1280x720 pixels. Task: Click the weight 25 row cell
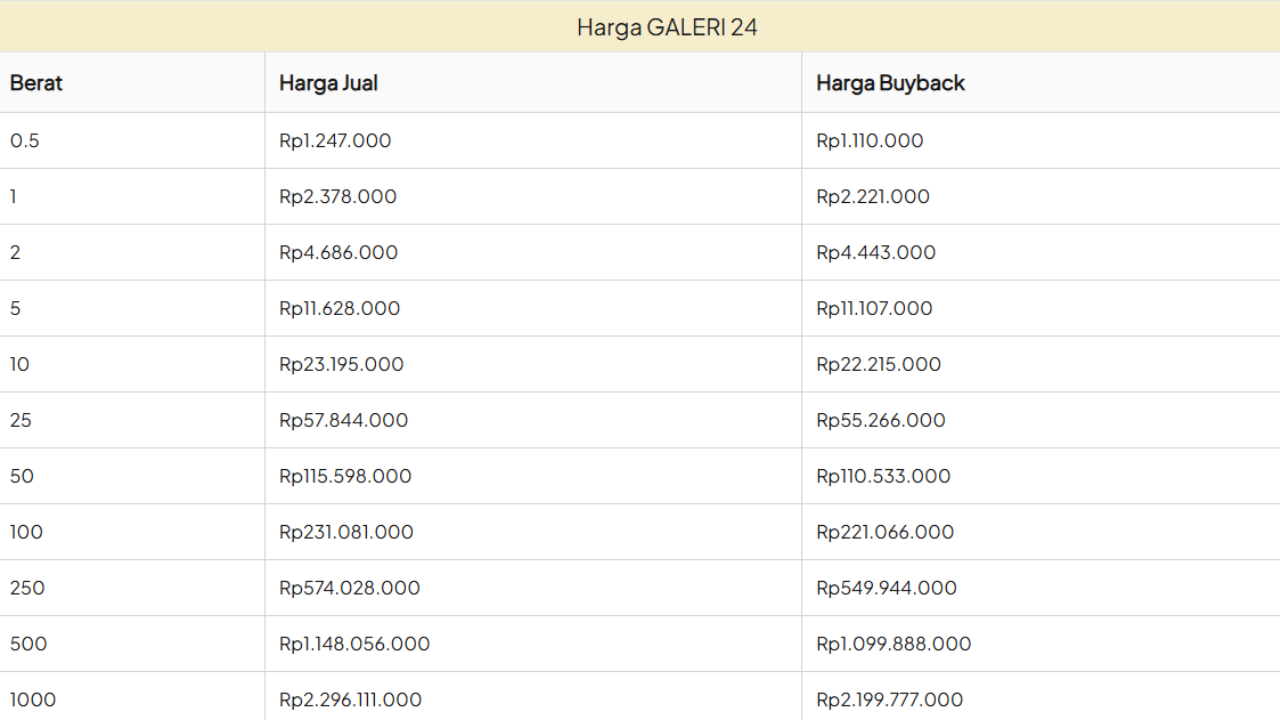point(21,421)
